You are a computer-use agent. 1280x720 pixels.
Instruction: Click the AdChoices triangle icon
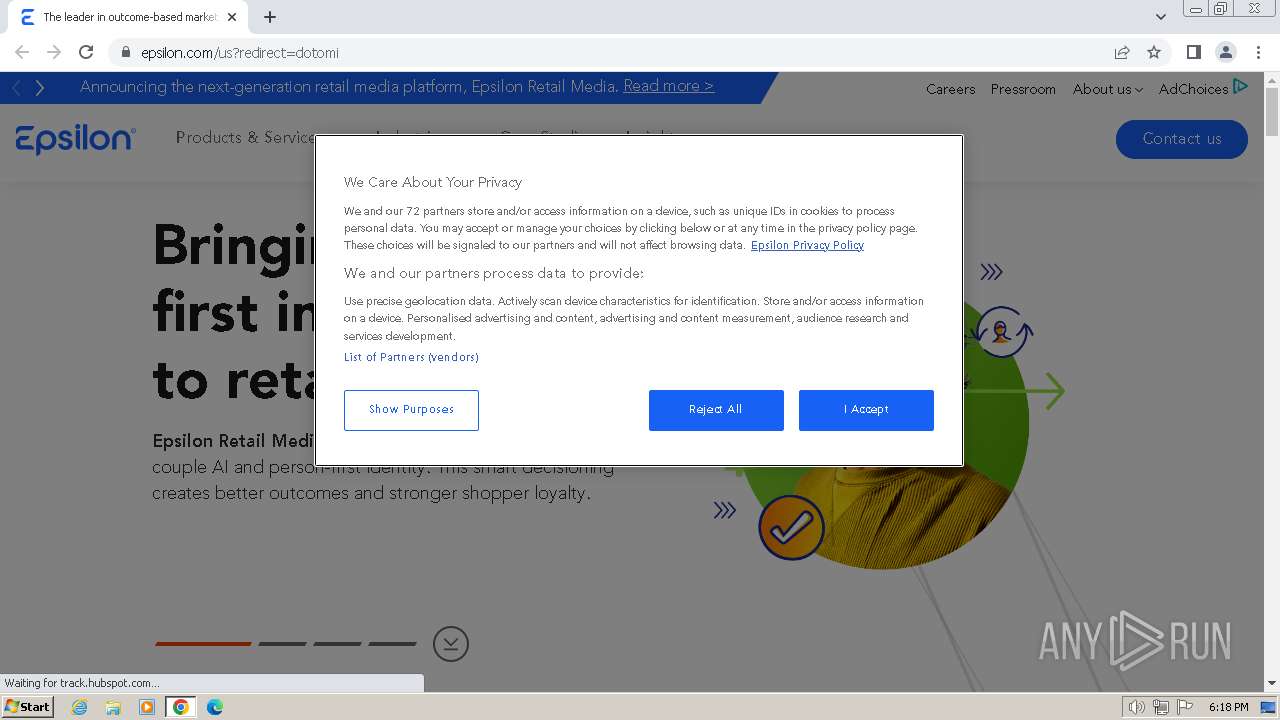[1240, 87]
